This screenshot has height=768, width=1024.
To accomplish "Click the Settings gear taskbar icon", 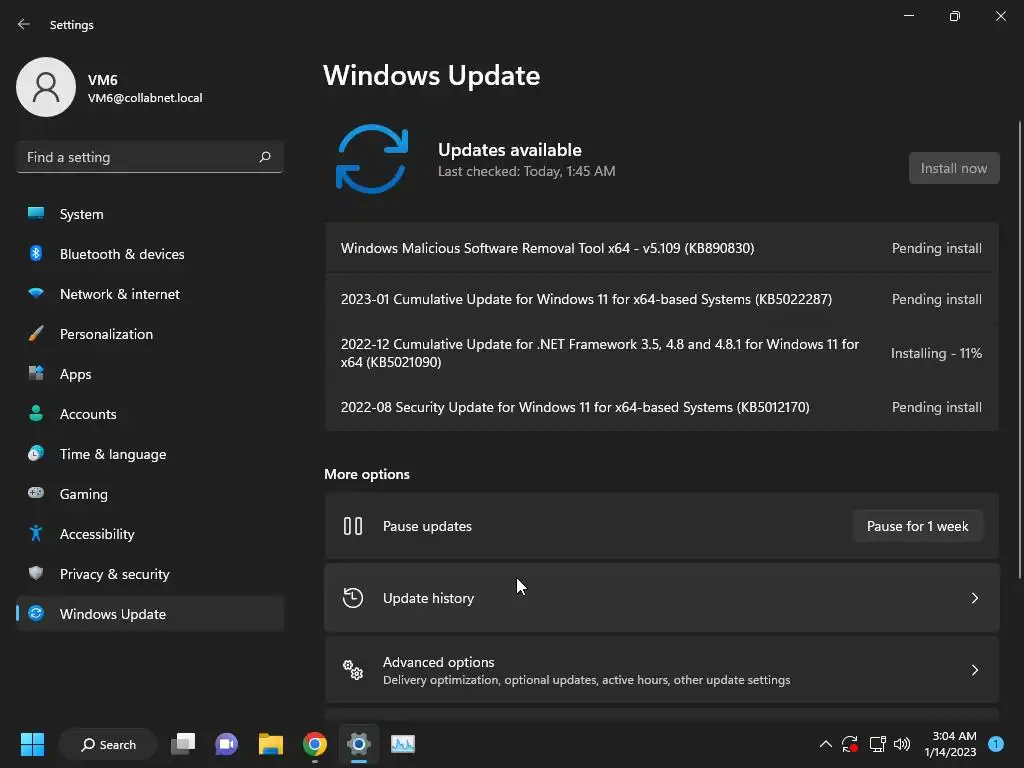I will (359, 744).
